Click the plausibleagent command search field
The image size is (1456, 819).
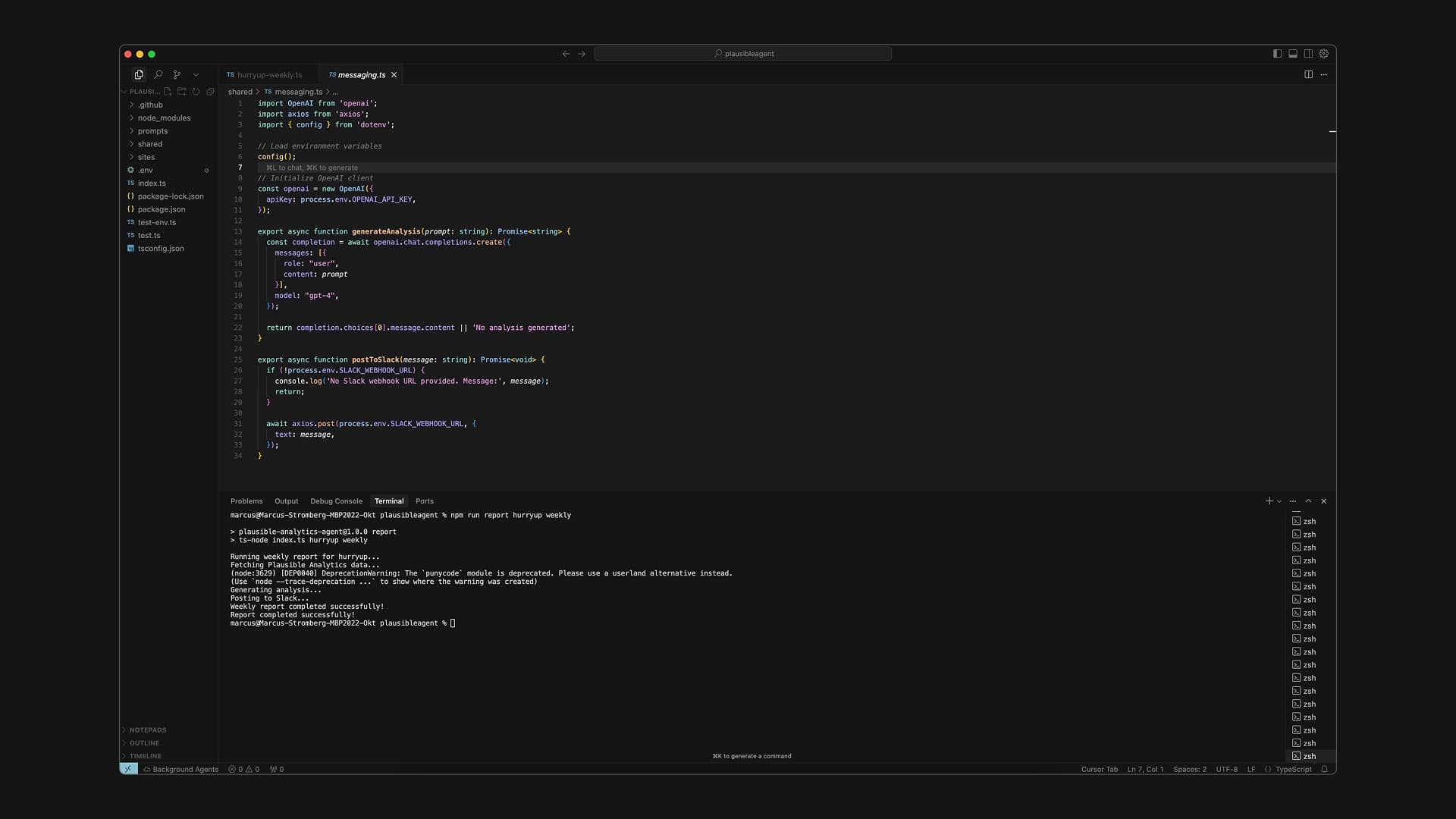tap(742, 54)
